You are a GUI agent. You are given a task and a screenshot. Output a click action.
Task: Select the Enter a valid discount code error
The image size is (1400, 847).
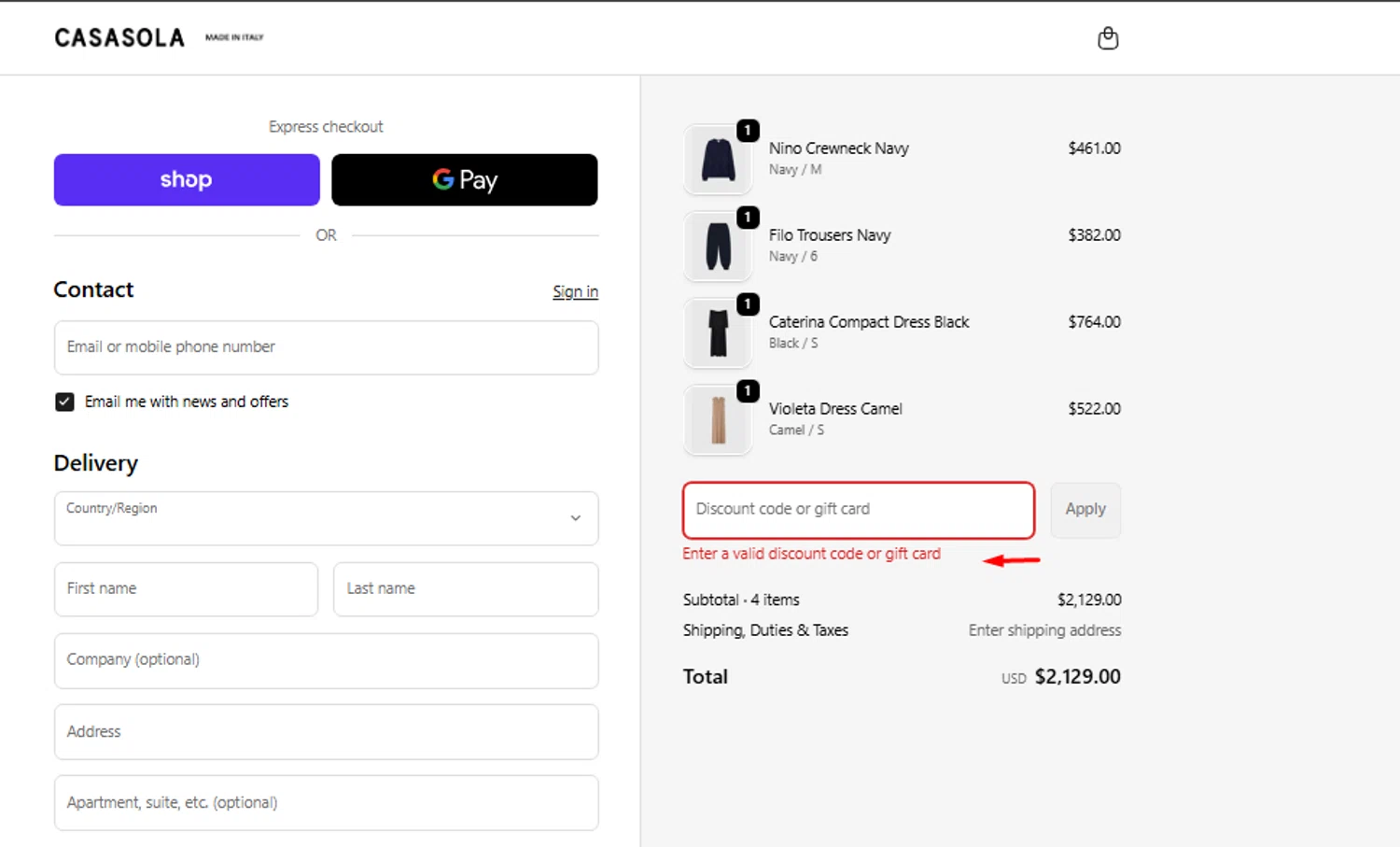pos(811,554)
